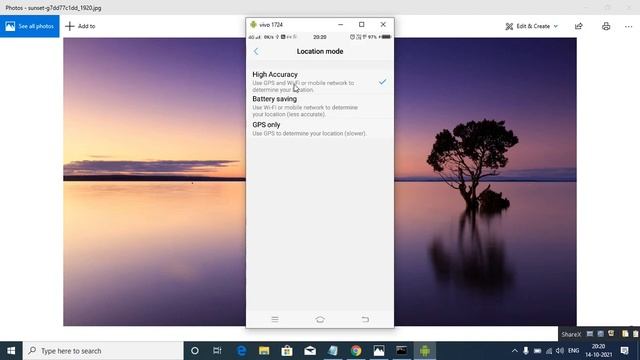This screenshot has width=640, height=360.
Task: Select Battery saving location mode
Action: [x=320, y=107]
